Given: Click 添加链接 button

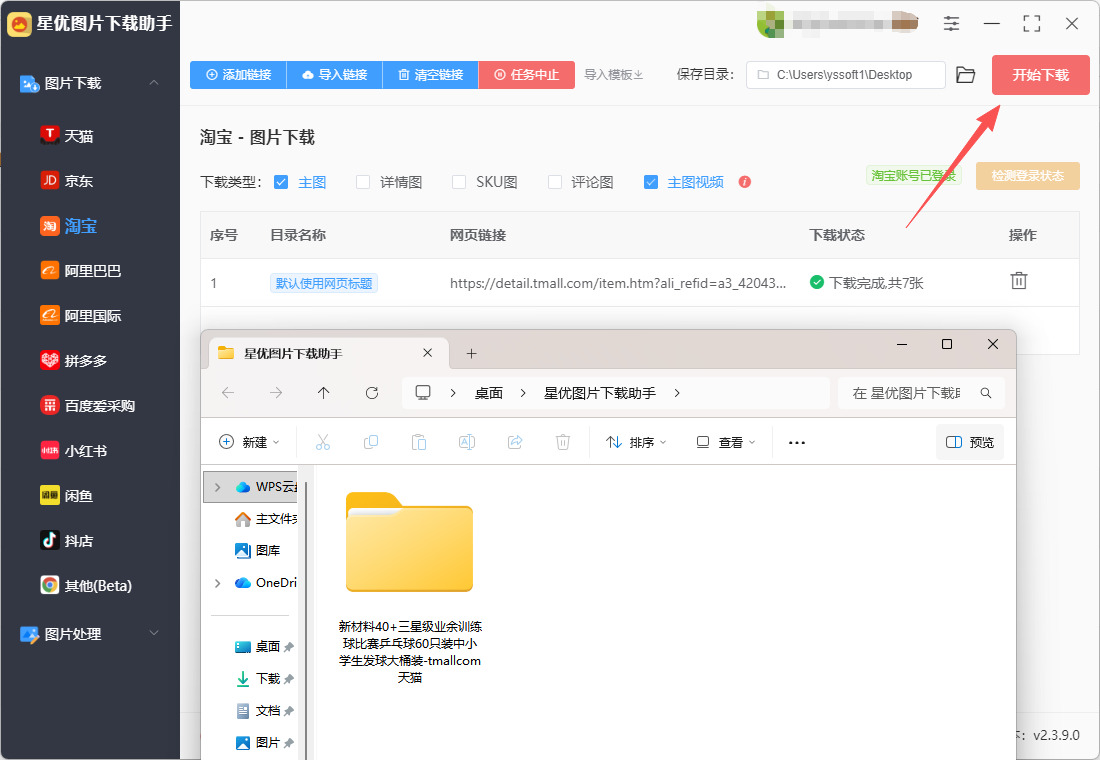Looking at the screenshot, I should coord(239,74).
